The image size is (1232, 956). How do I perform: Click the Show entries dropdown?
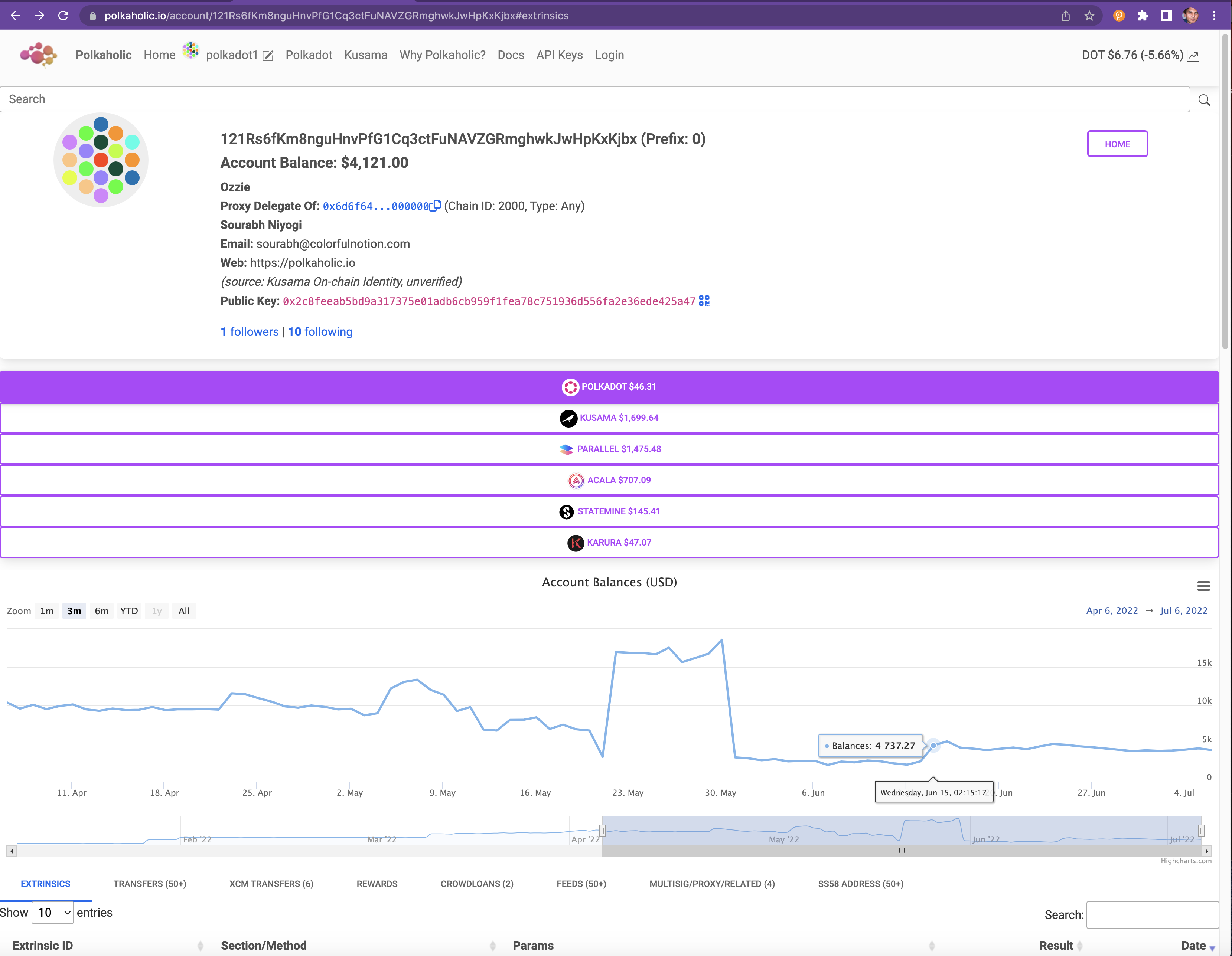52,912
